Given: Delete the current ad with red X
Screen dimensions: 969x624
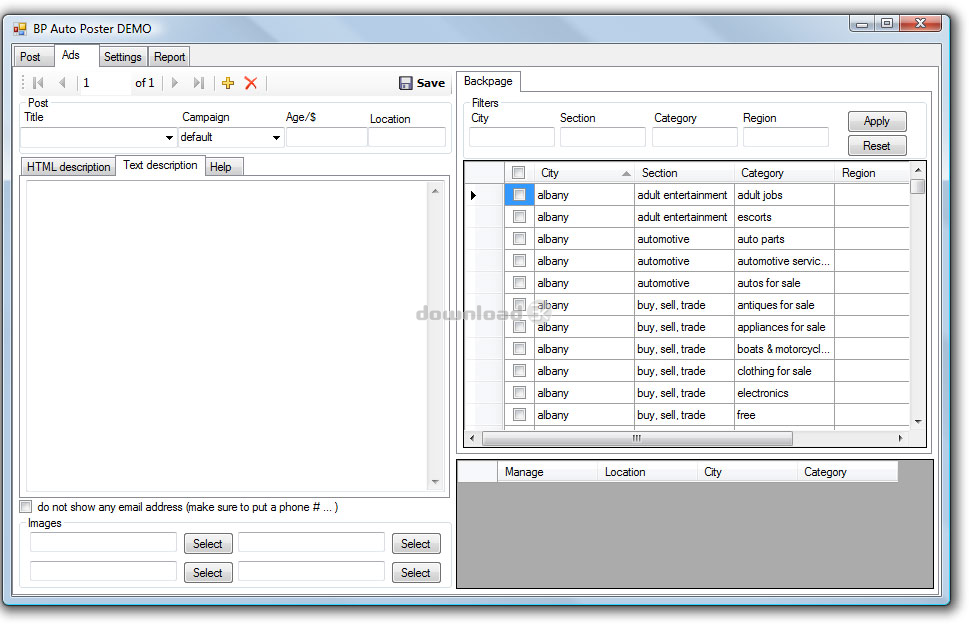Looking at the screenshot, I should pos(251,83).
